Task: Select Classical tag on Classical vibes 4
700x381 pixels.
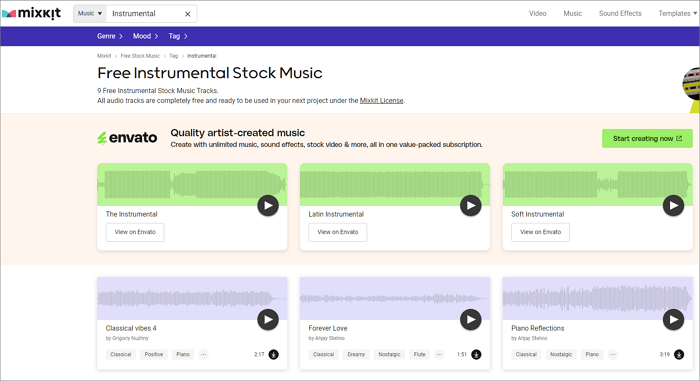Action: pos(121,355)
